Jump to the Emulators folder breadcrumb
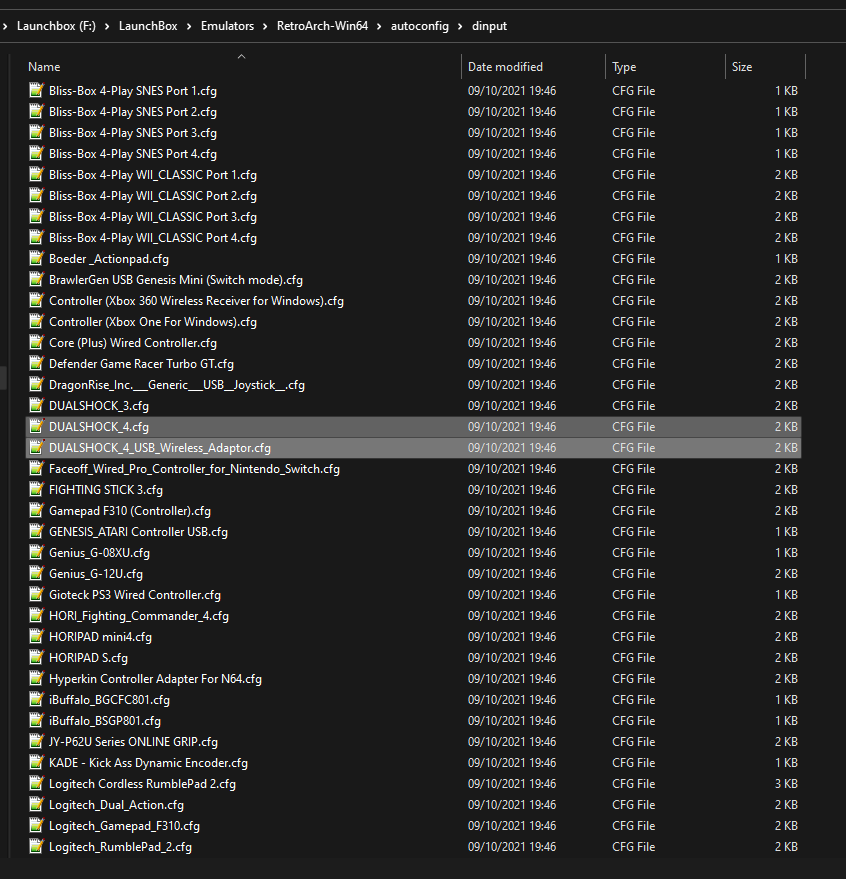The width and height of the screenshot is (846, 879). pos(227,26)
